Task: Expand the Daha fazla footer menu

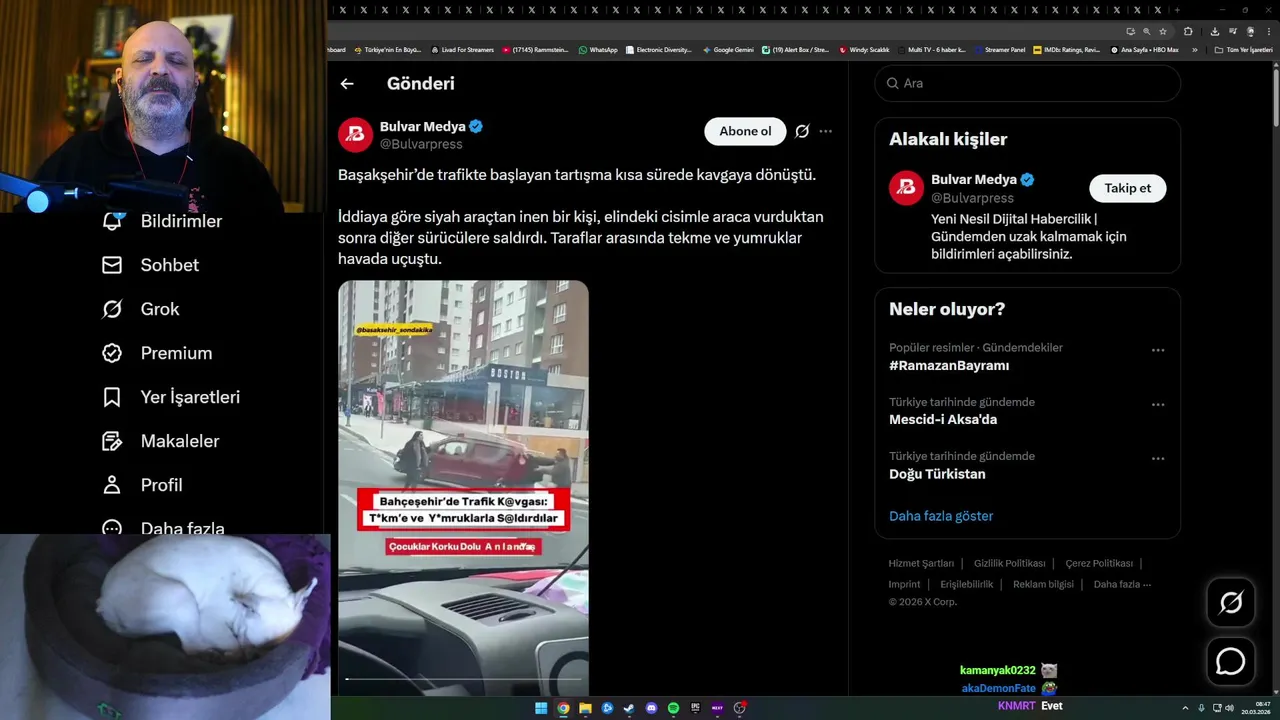Action: [1122, 584]
